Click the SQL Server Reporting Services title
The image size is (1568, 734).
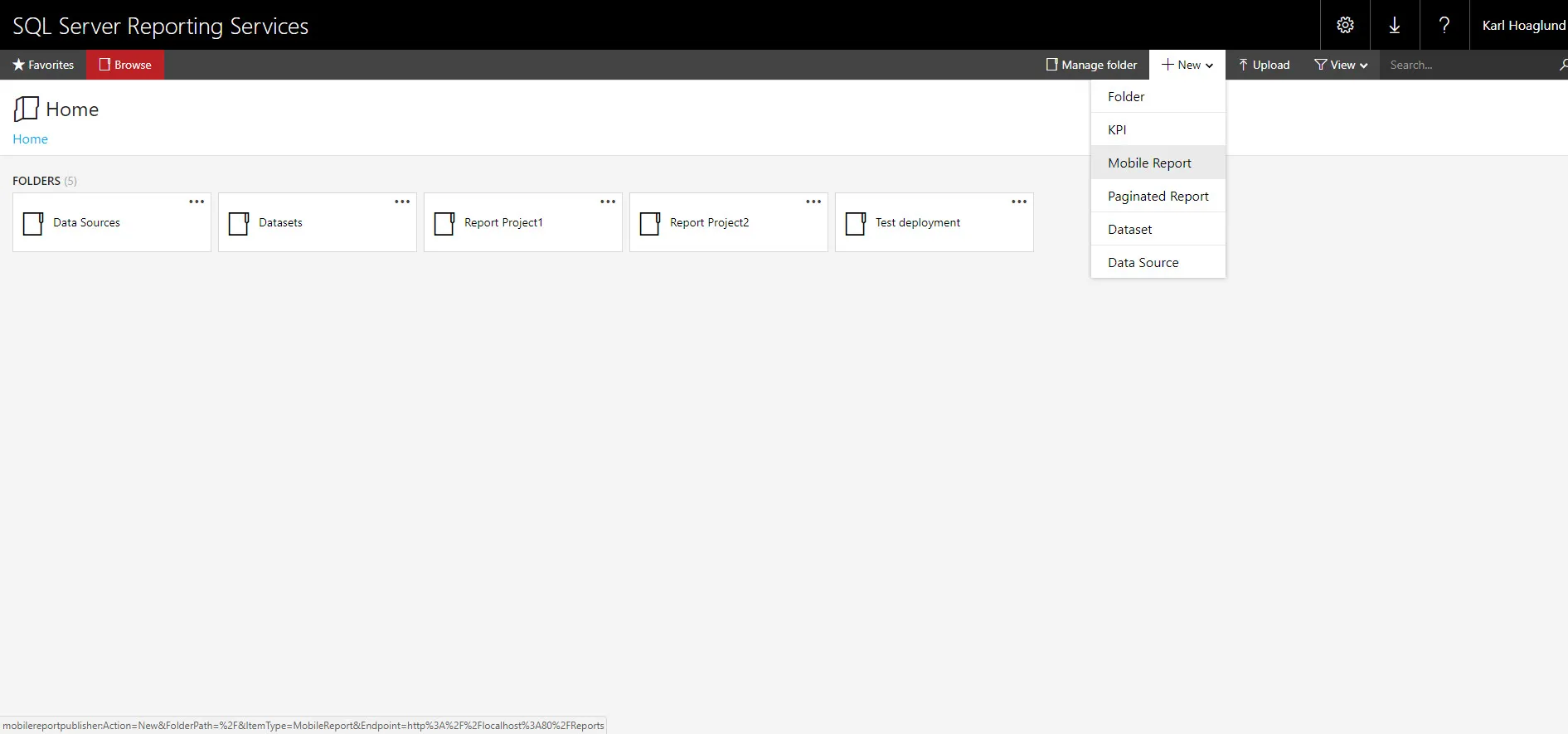pos(160,26)
